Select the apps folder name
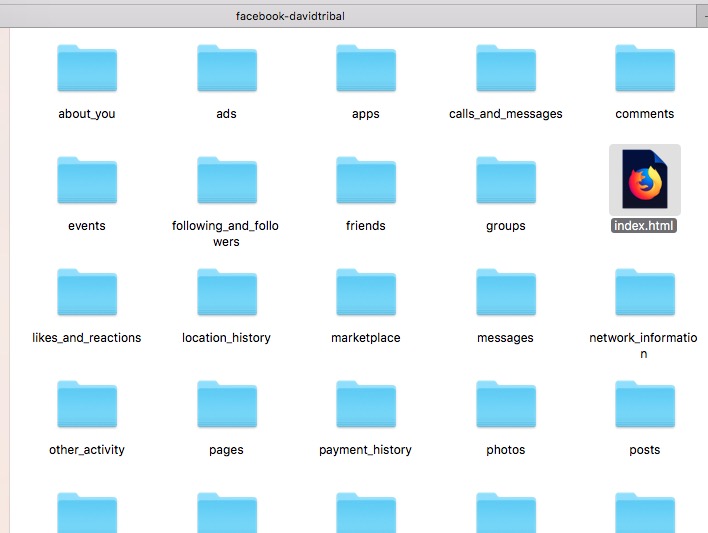Image resolution: width=708 pixels, height=533 pixels. (366, 114)
